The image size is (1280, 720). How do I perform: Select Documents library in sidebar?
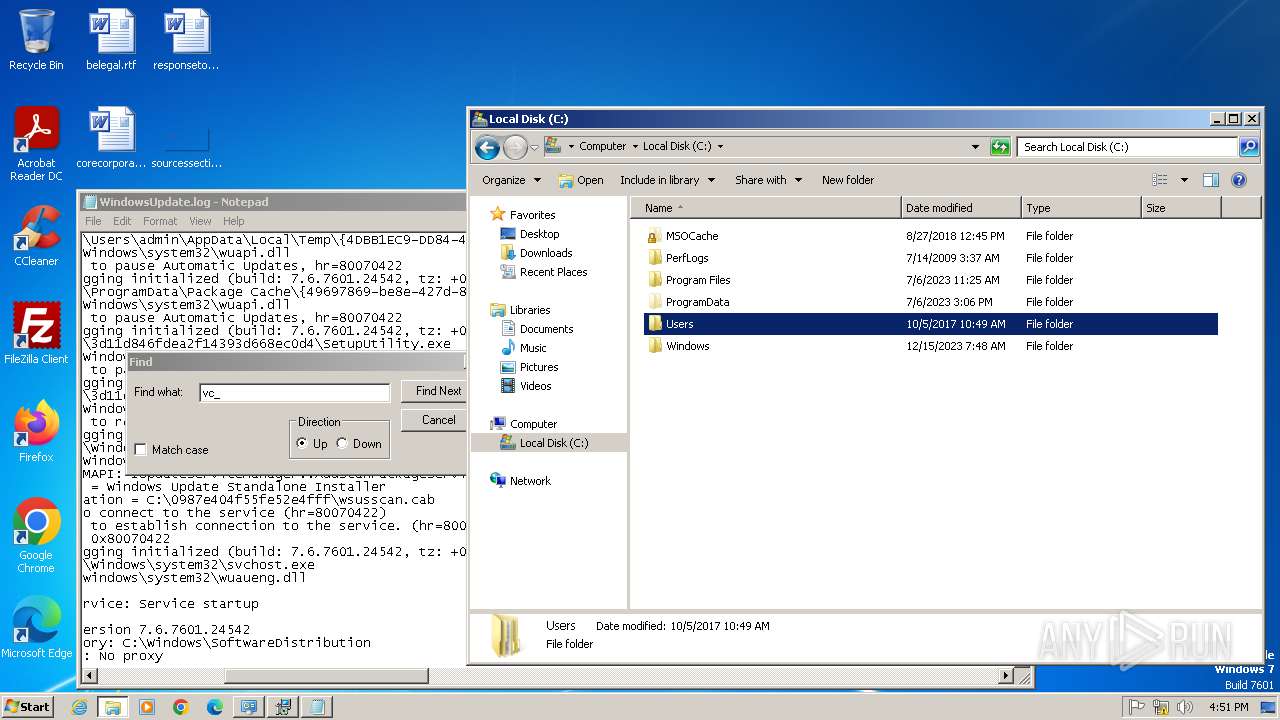tap(546, 329)
